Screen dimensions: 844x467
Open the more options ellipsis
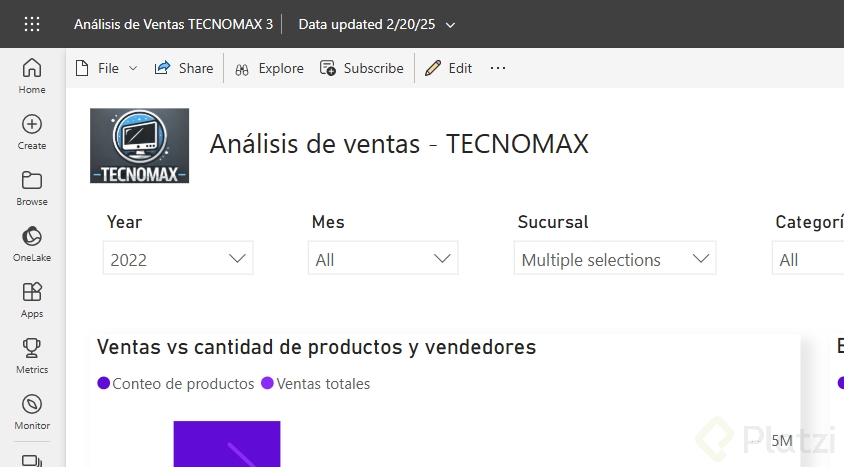coord(498,68)
